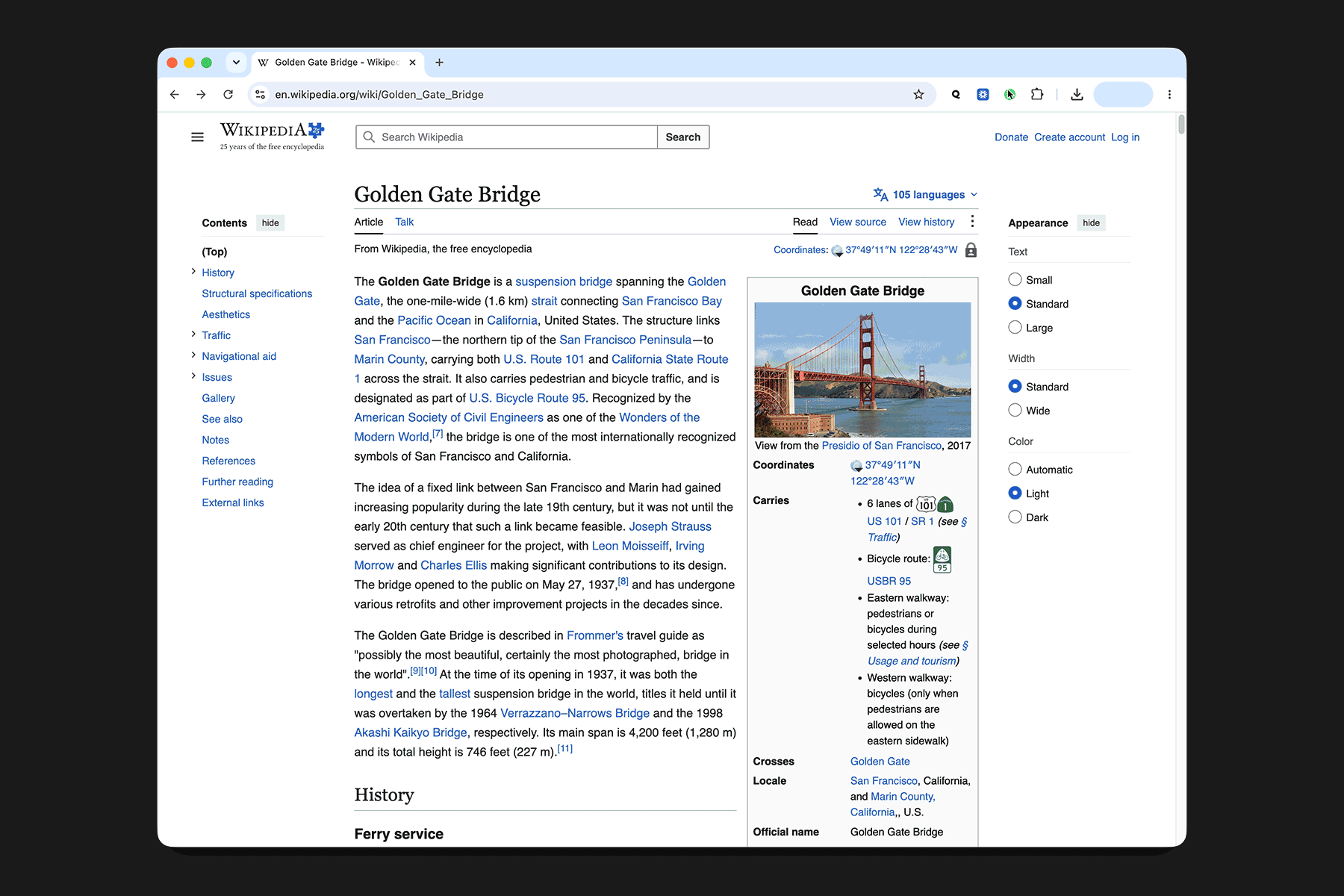Viewport: 1344px width, 896px height.
Task: Expand the Issues section in contents
Action: click(193, 376)
